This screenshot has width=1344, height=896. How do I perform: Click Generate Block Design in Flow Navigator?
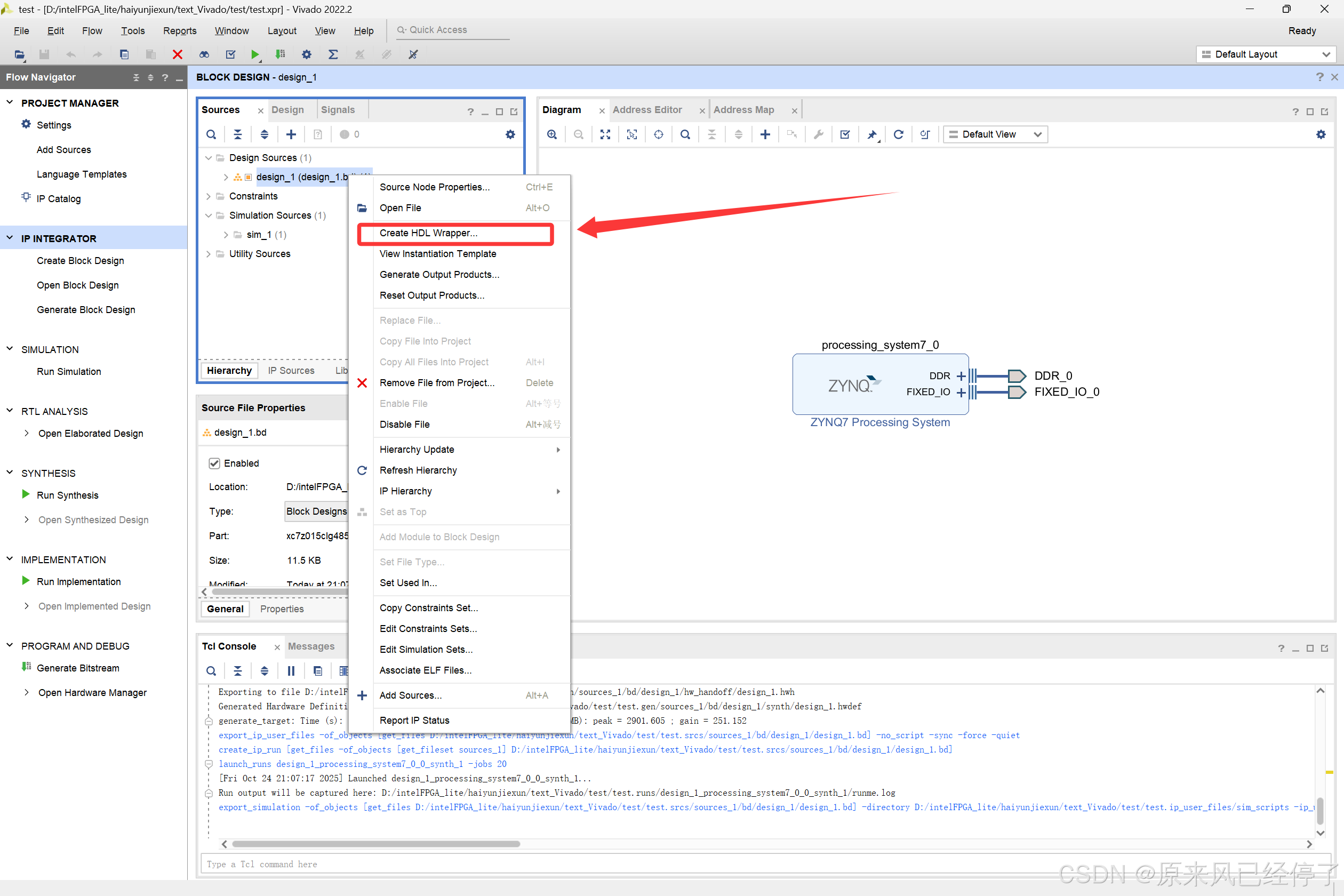[x=86, y=310]
